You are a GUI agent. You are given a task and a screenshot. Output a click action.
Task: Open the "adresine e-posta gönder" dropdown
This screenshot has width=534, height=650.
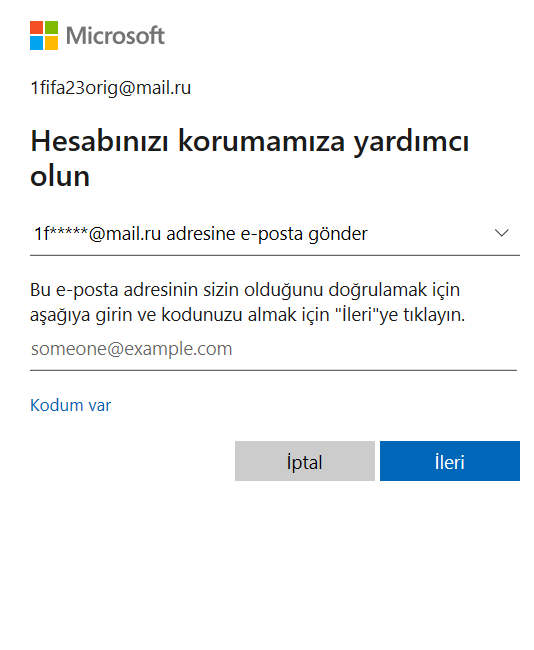pos(275,234)
